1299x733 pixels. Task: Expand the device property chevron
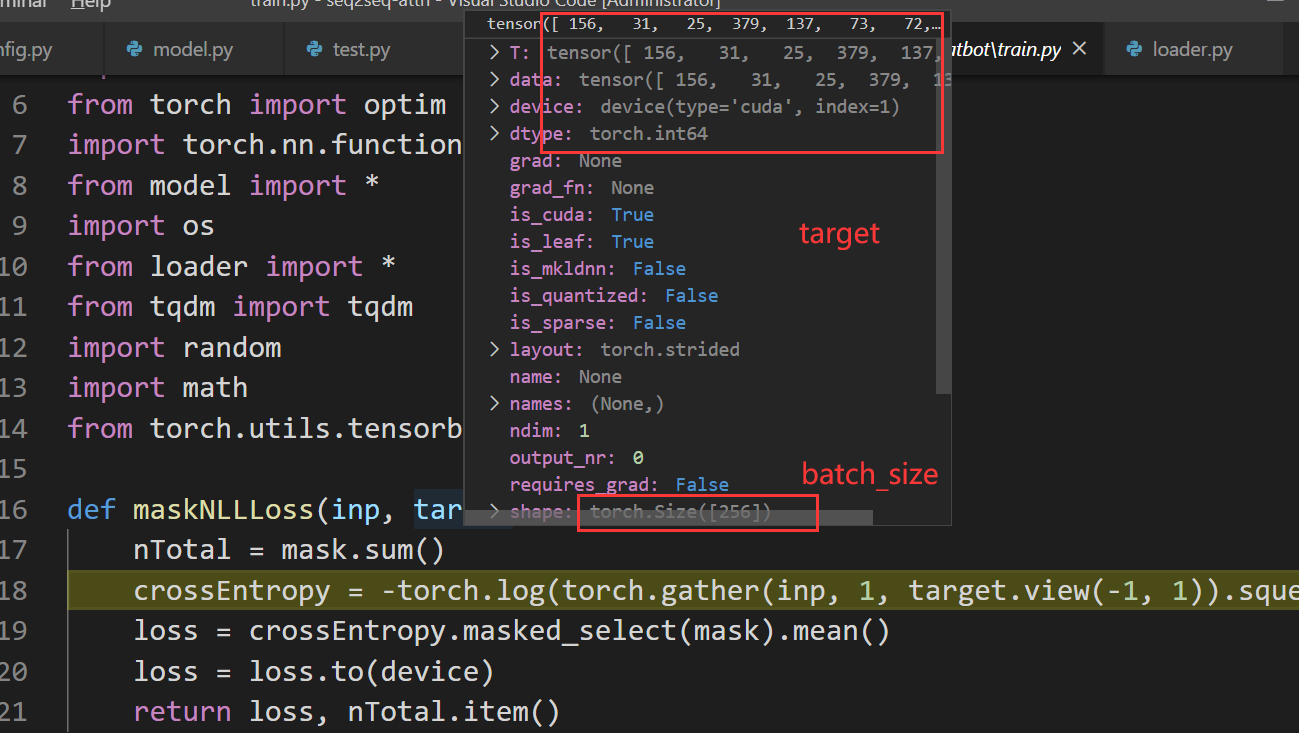click(x=494, y=107)
